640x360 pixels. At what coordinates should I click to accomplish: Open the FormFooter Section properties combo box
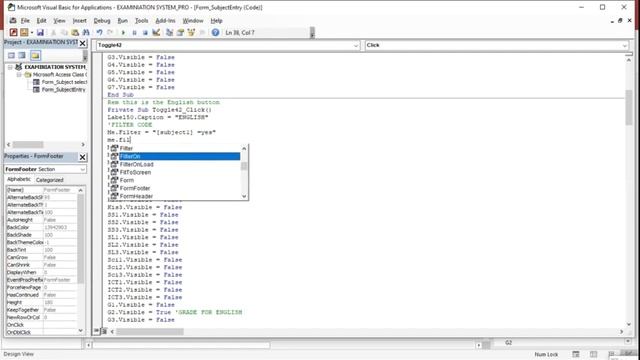click(45, 169)
